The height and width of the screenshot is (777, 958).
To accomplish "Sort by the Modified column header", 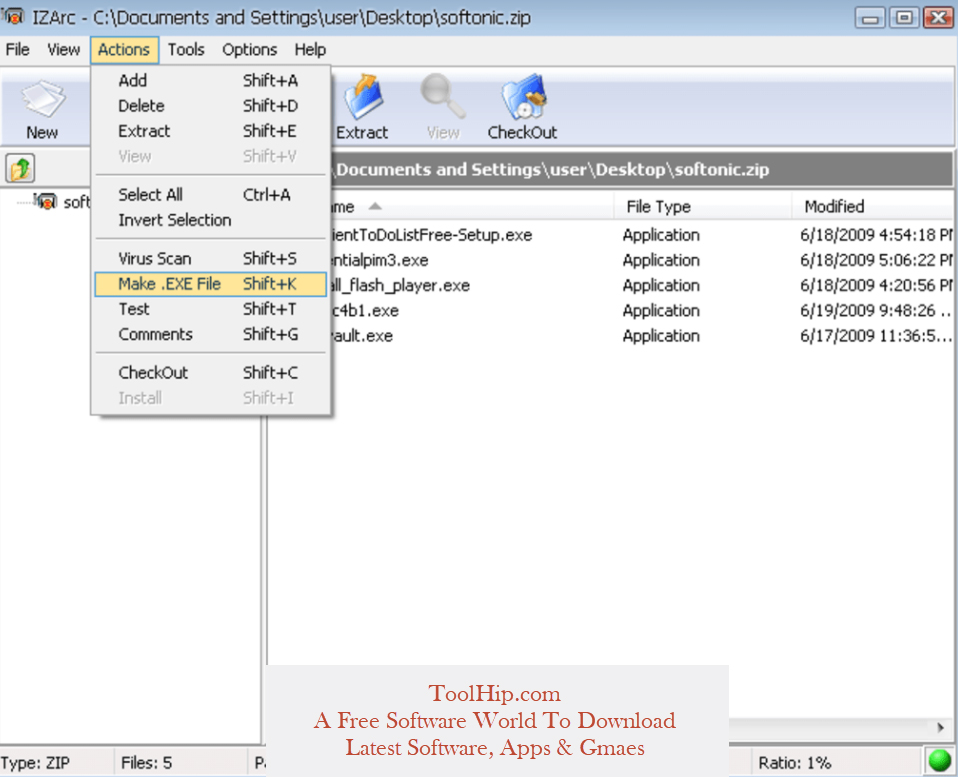I will [x=872, y=206].
